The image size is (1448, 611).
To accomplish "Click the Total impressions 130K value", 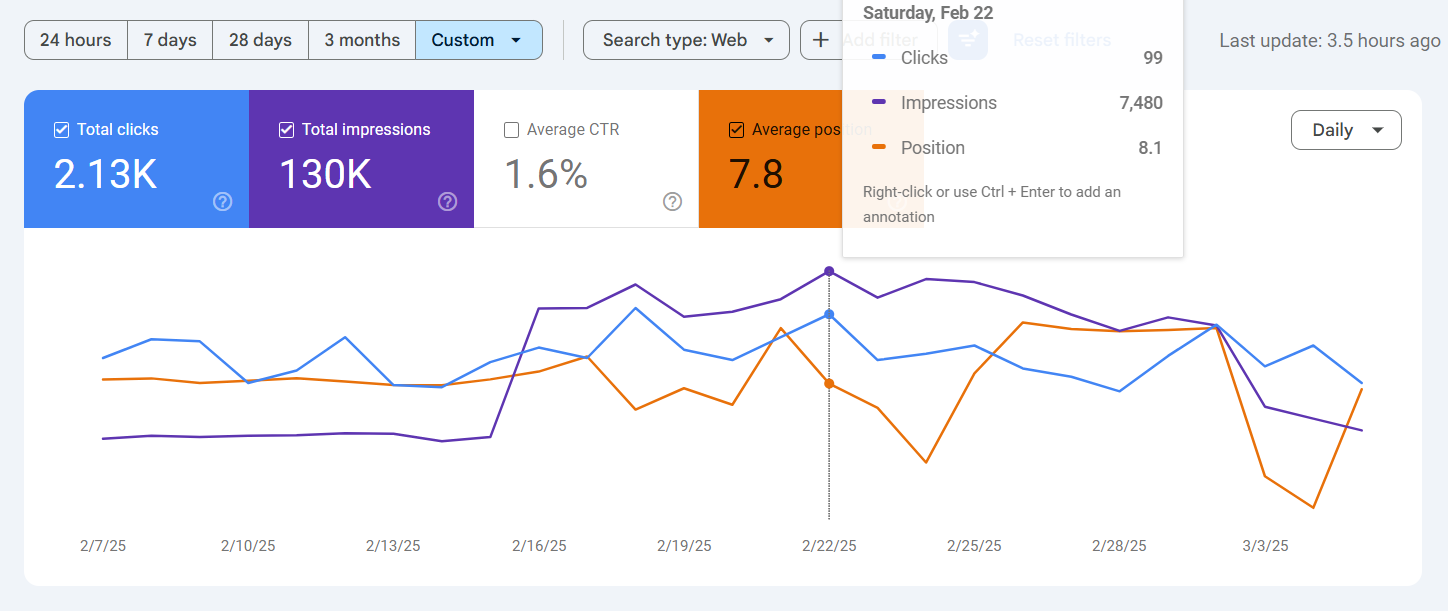I will point(325,175).
